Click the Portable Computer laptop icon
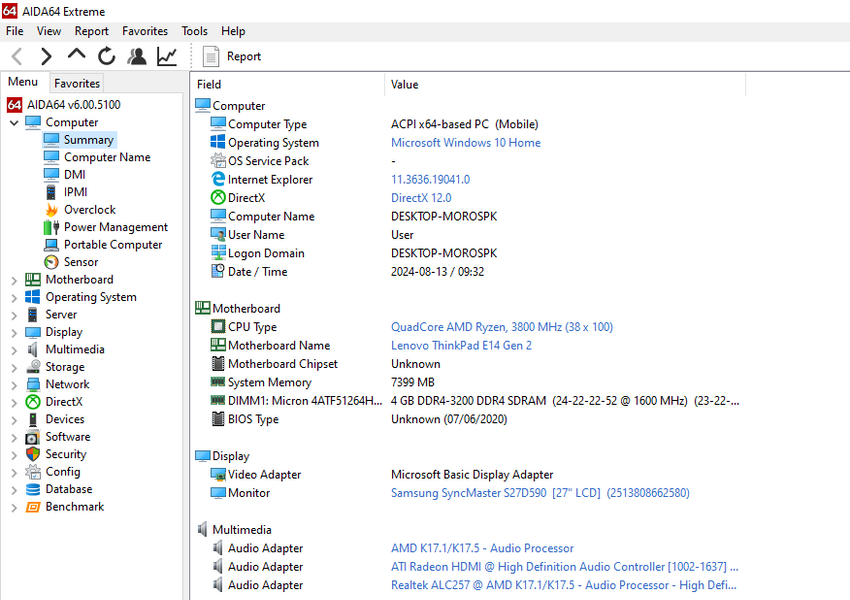Screen dimensions: 850x600 coord(51,245)
